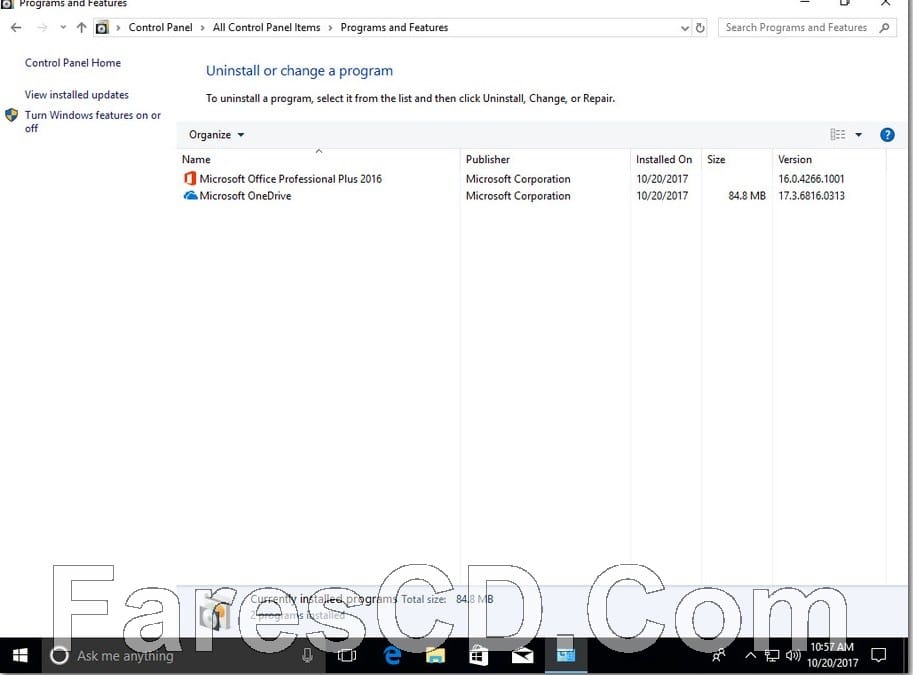
Task: Open File Explorer from the taskbar
Action: (x=435, y=656)
